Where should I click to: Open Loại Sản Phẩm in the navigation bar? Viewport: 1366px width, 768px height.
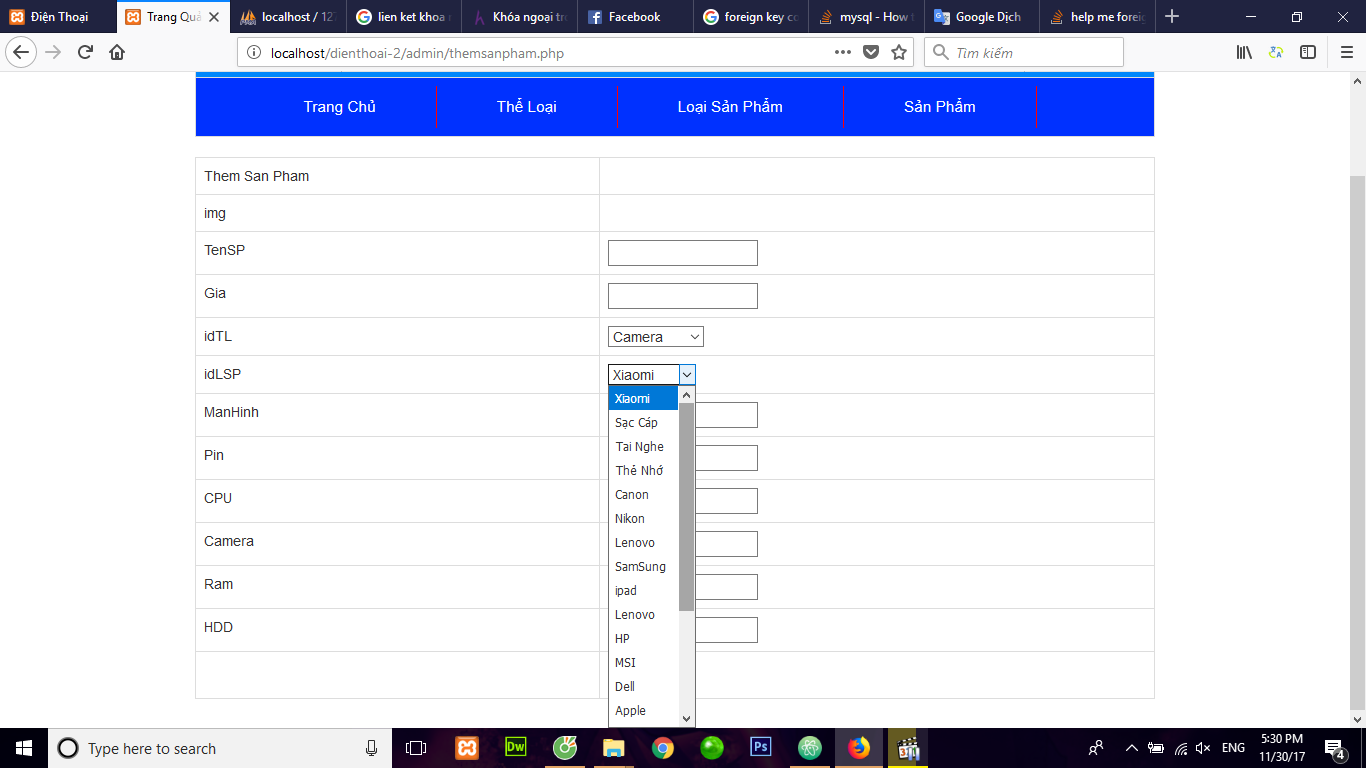pos(730,107)
